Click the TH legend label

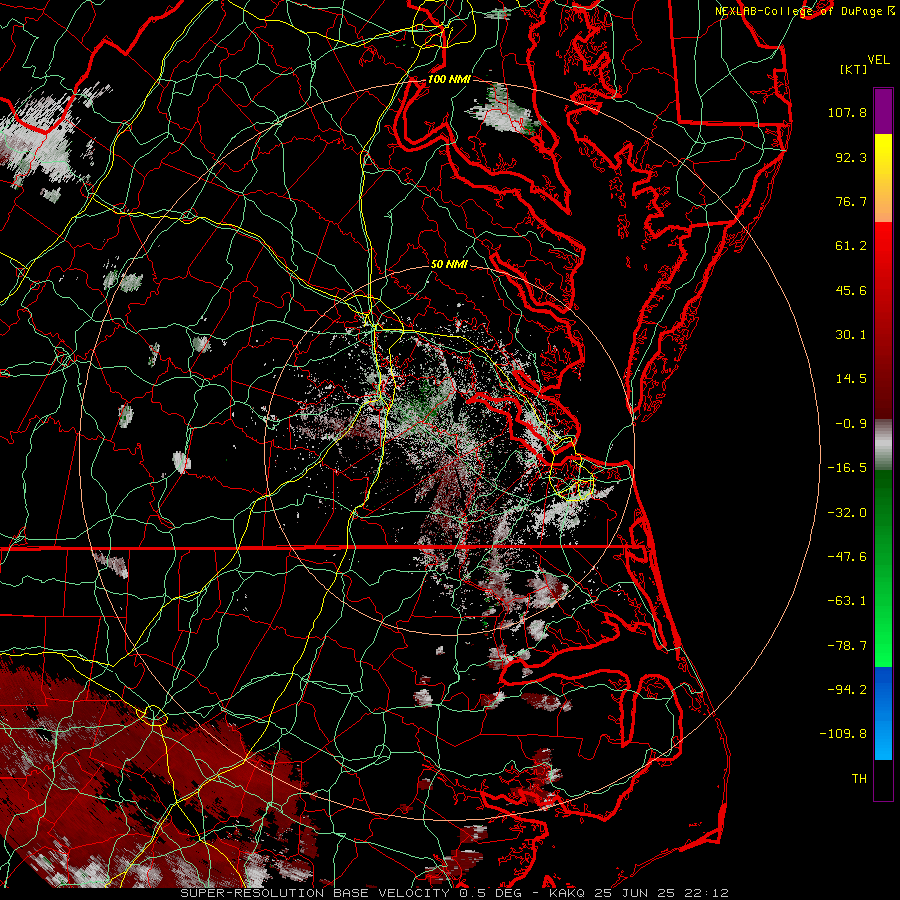pyautogui.click(x=859, y=779)
